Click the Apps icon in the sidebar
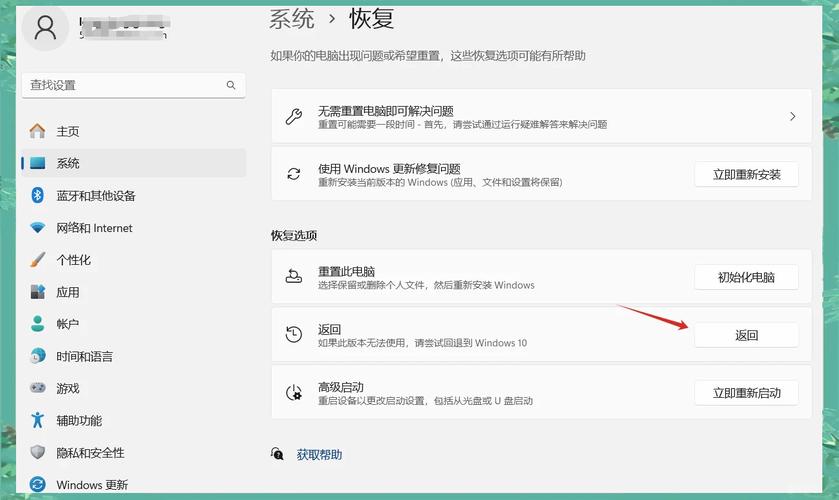 [37, 292]
